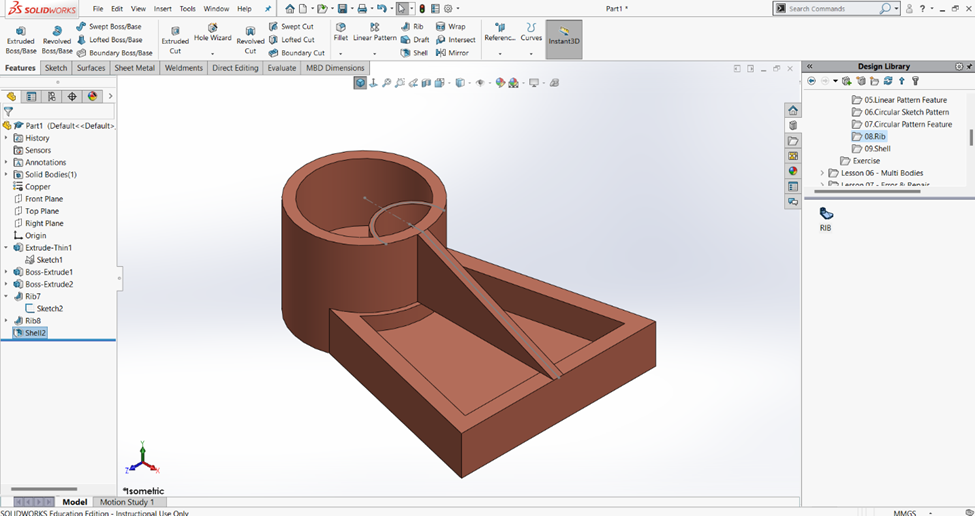Click the Rib feature tool
This screenshot has width=975, height=516.
[412, 26]
